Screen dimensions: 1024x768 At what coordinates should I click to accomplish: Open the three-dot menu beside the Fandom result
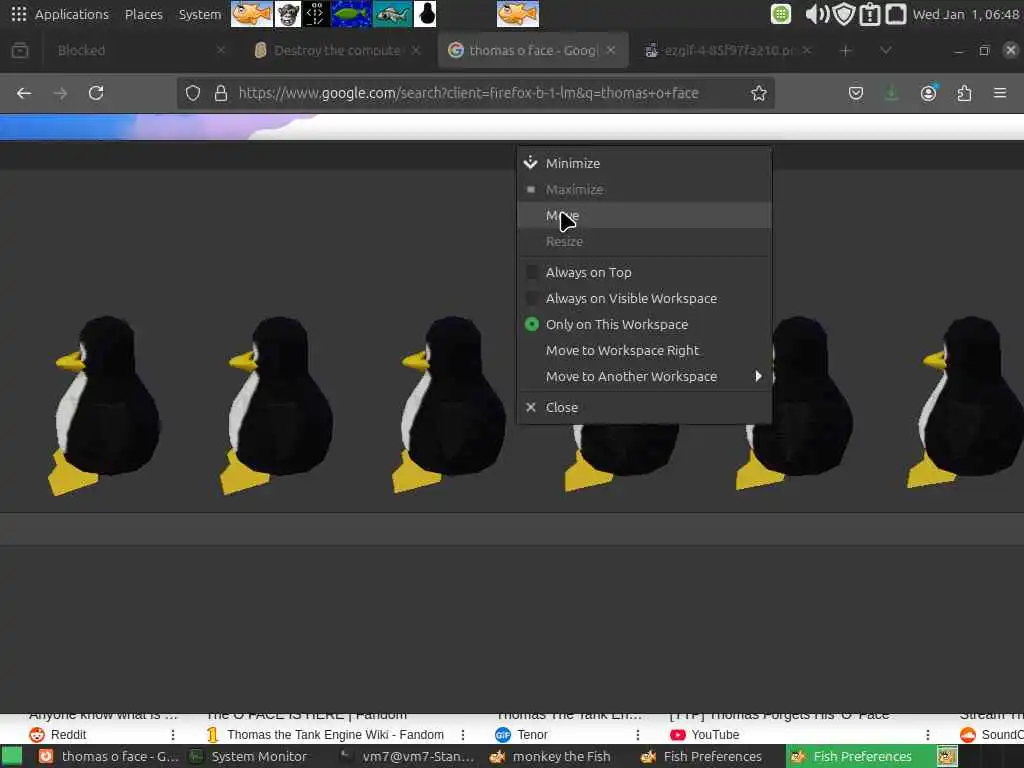point(462,735)
